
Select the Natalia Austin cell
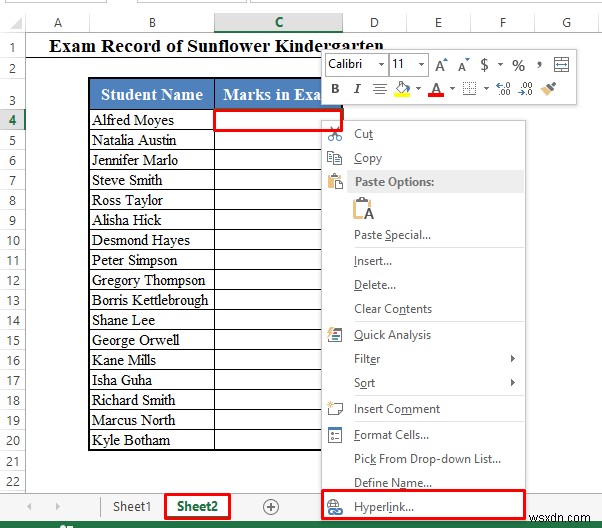tap(152, 140)
